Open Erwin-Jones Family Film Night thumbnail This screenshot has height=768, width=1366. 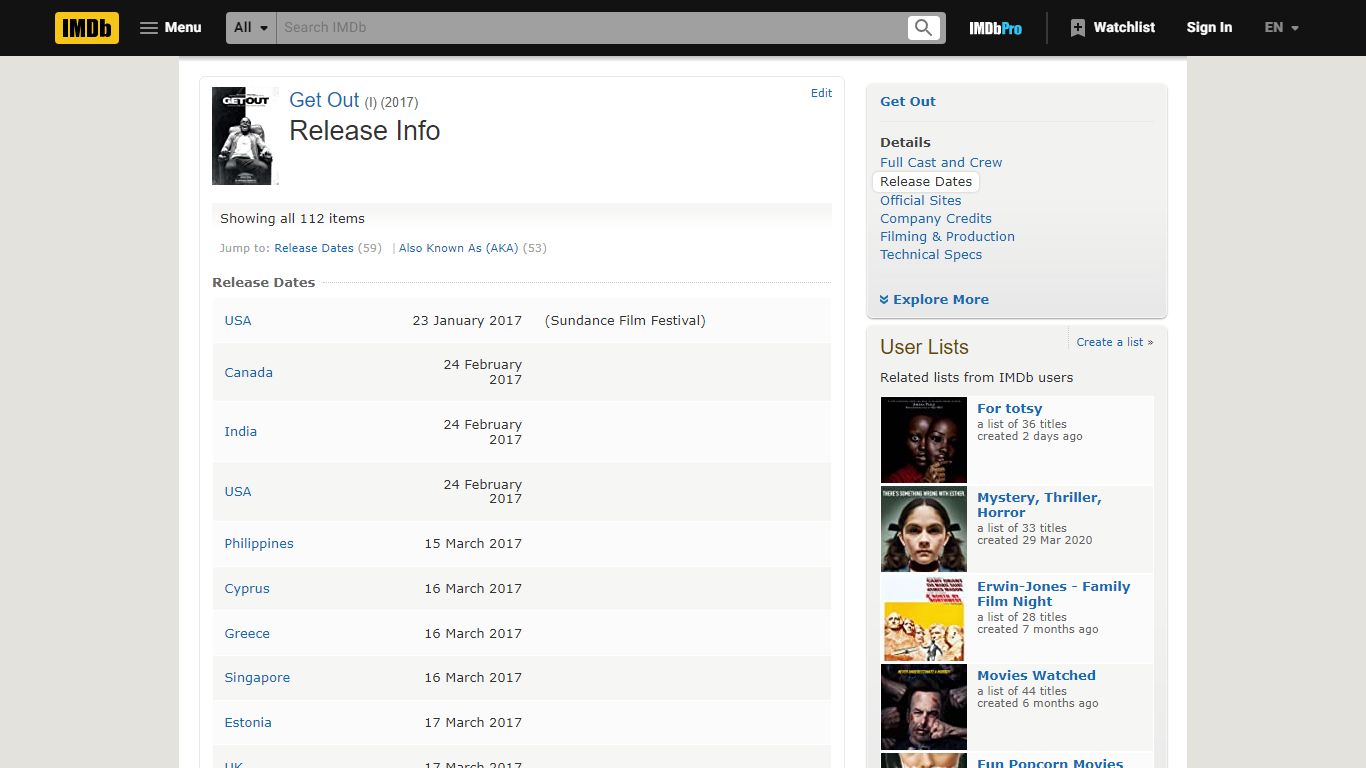tap(924, 618)
